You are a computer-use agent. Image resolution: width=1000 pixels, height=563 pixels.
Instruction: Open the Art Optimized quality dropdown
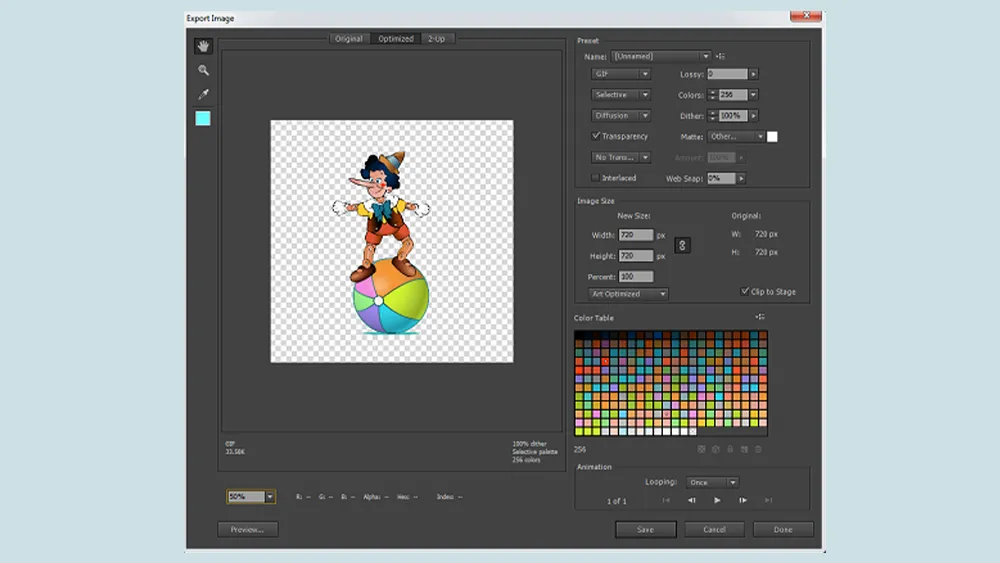point(628,294)
